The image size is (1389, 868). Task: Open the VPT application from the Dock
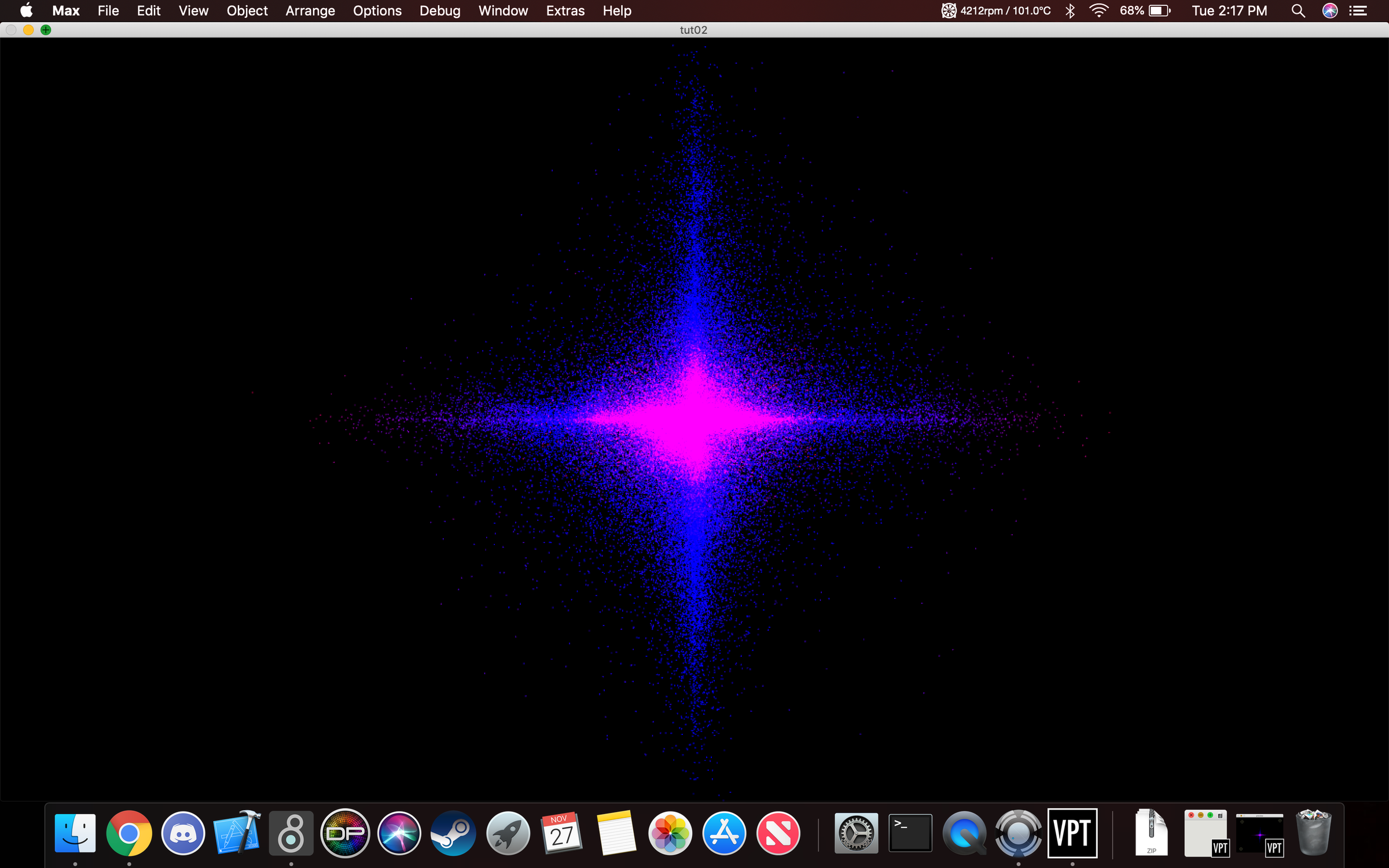[x=1073, y=833]
